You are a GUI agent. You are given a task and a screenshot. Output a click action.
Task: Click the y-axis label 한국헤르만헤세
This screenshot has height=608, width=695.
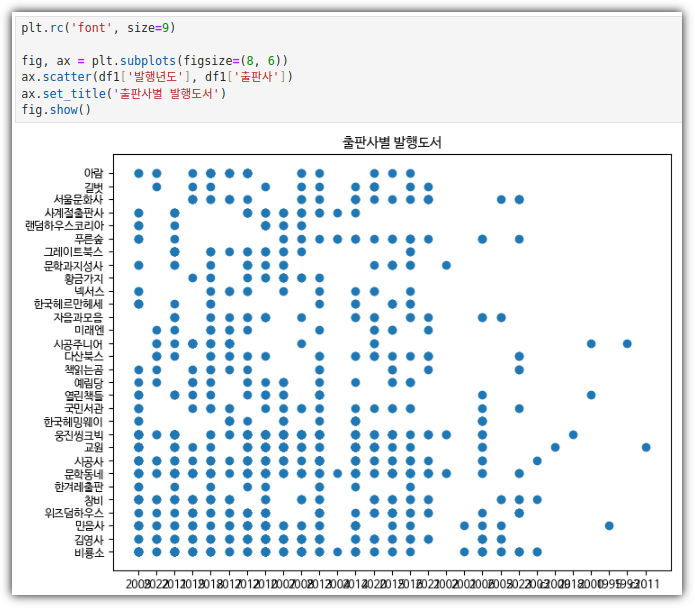[x=69, y=304]
